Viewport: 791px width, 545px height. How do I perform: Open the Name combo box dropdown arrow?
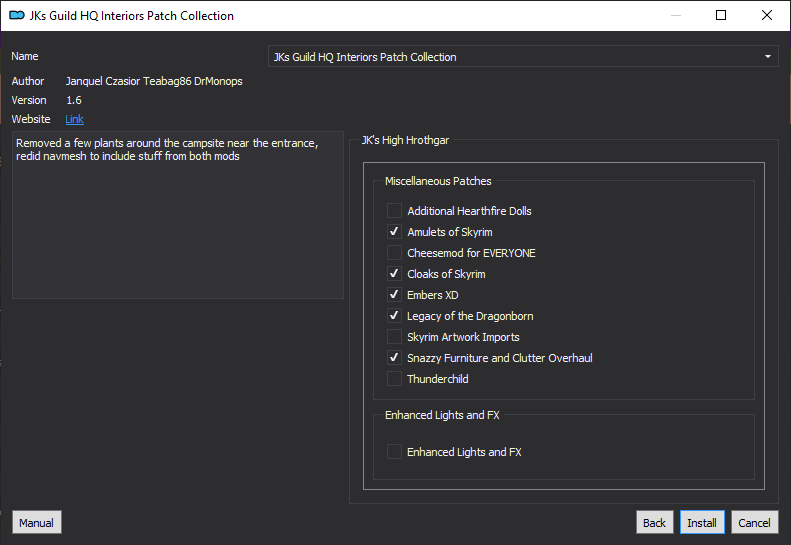coord(767,57)
